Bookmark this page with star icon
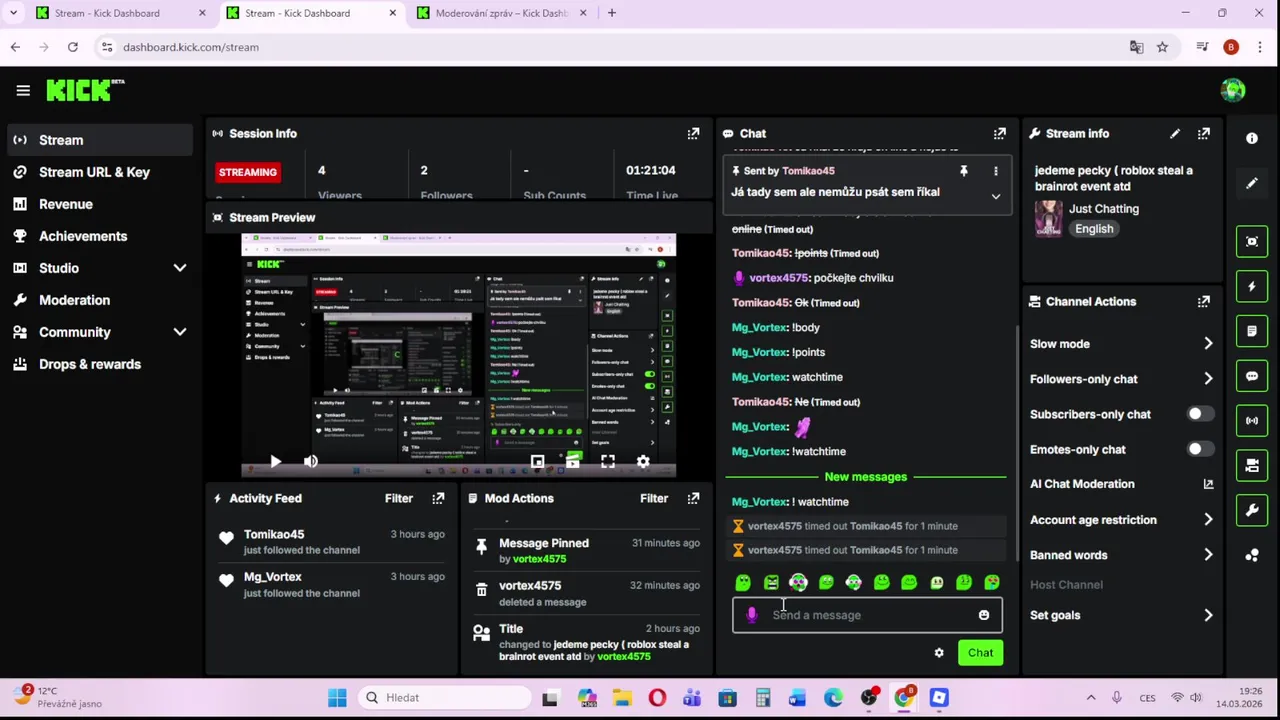 point(1162,47)
